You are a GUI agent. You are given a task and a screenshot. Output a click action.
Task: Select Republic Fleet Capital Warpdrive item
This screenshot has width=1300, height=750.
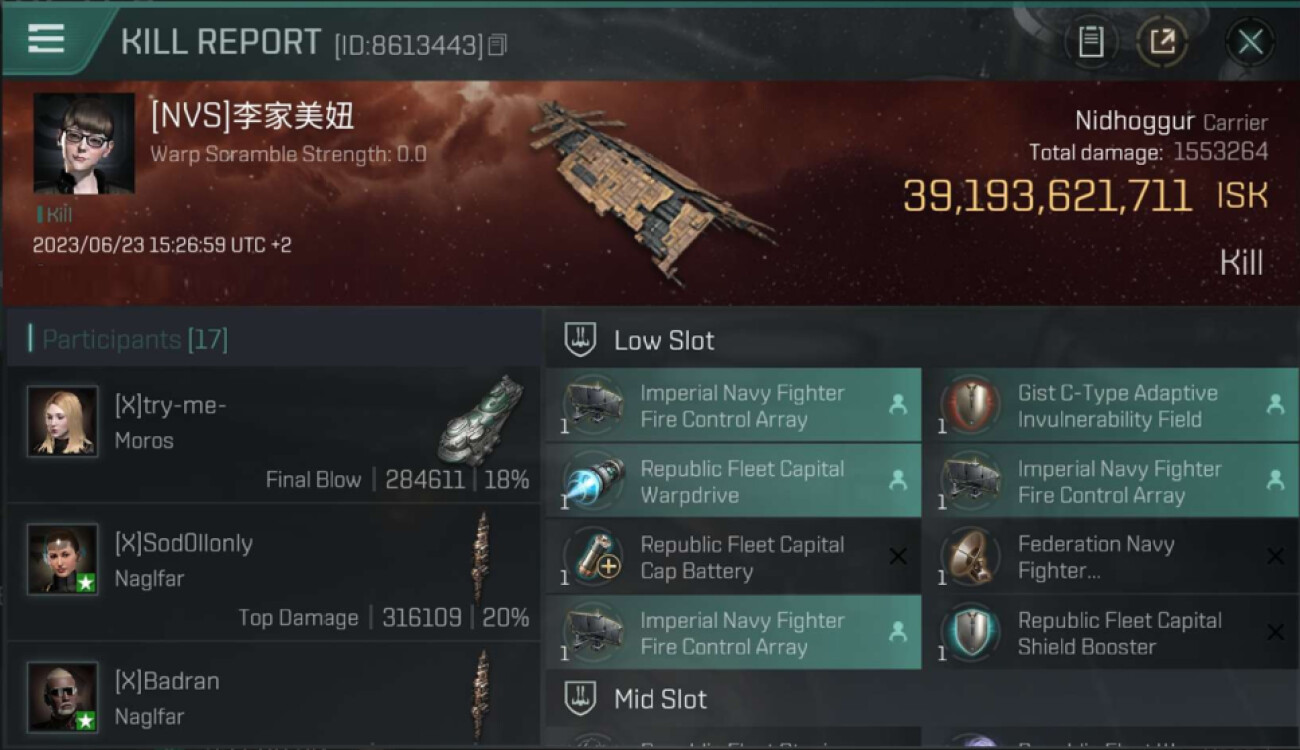click(x=733, y=481)
